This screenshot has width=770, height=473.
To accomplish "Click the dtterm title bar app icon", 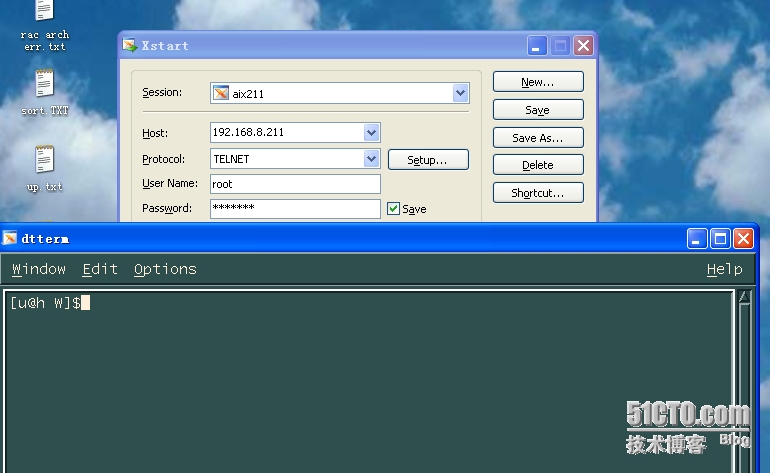I will point(10,239).
